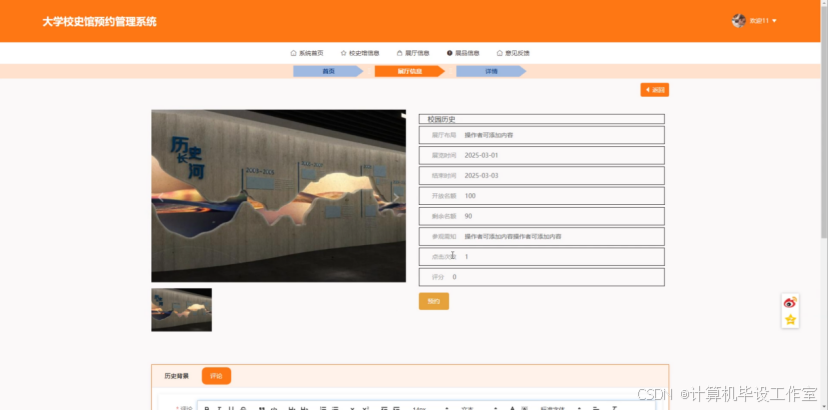This screenshot has width=829, height=410.
Task: Click the 大学校史馆预约管理系统 site title
Action: tap(99, 22)
